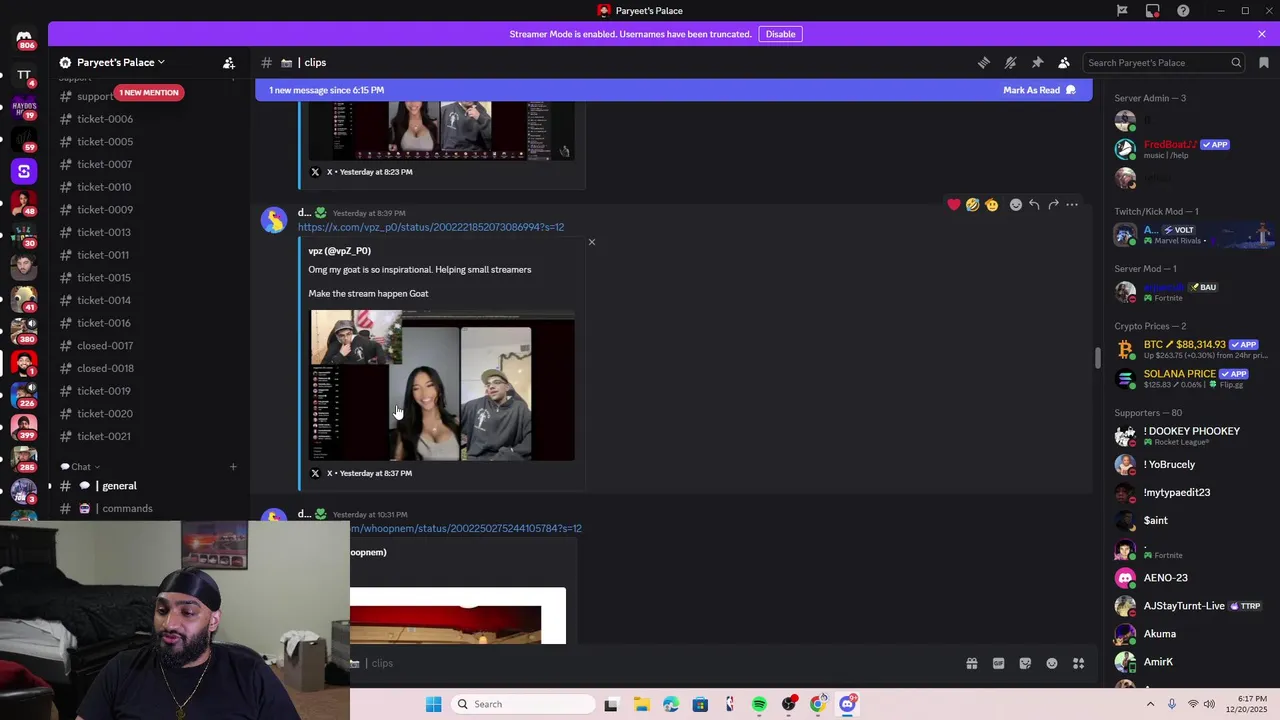
Task: Open File Explorer from the taskbar
Action: 641,704
